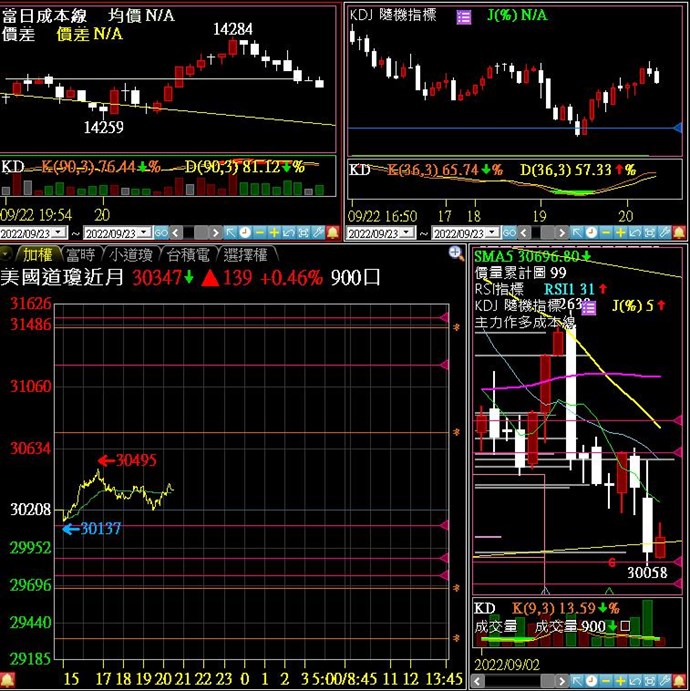Select the 富時 tab
The height and width of the screenshot is (691, 690).
[x=81, y=255]
